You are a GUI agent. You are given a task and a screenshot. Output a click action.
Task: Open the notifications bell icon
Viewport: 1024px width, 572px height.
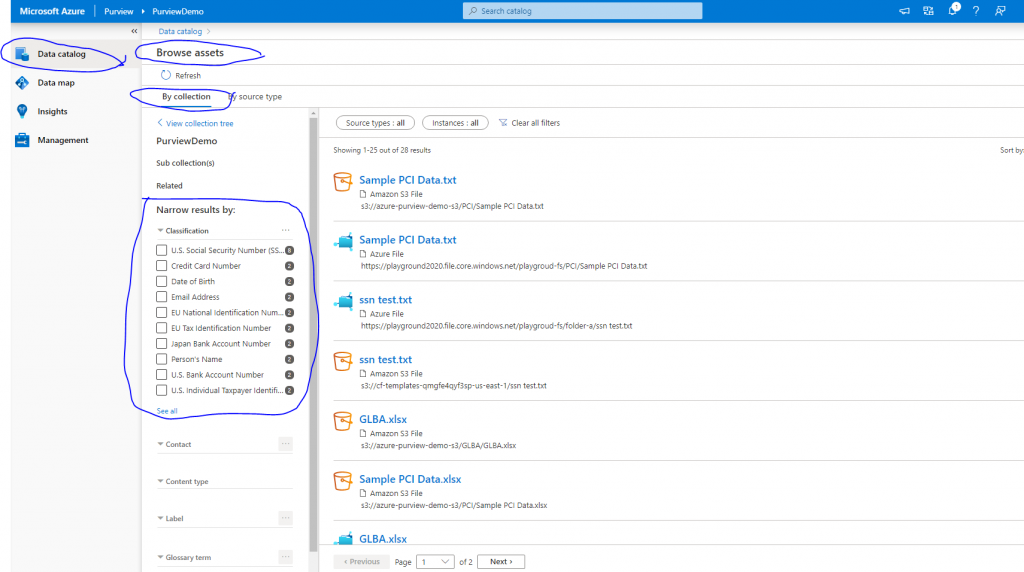[953, 11]
